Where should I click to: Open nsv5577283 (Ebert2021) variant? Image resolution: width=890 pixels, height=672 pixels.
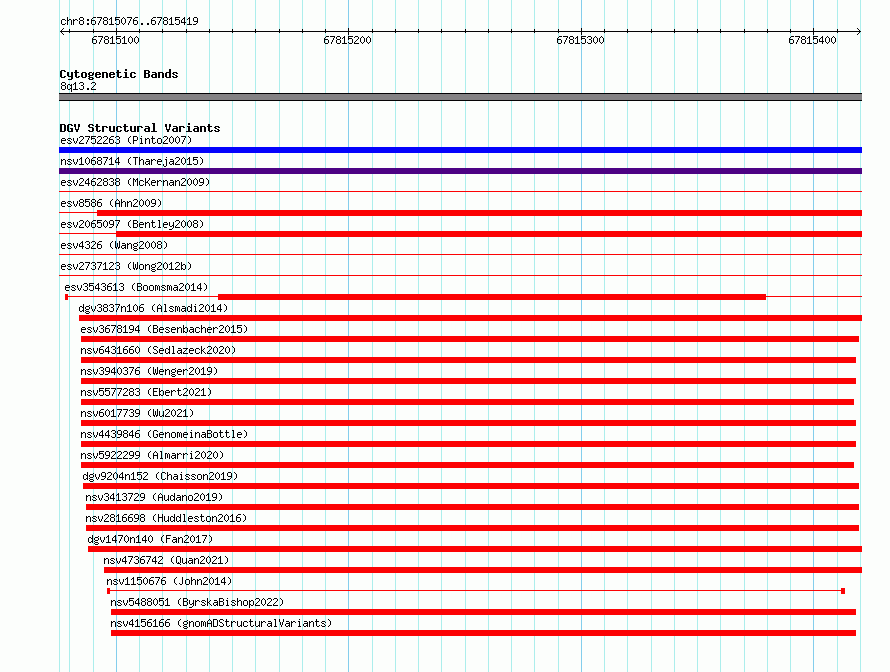146,392
